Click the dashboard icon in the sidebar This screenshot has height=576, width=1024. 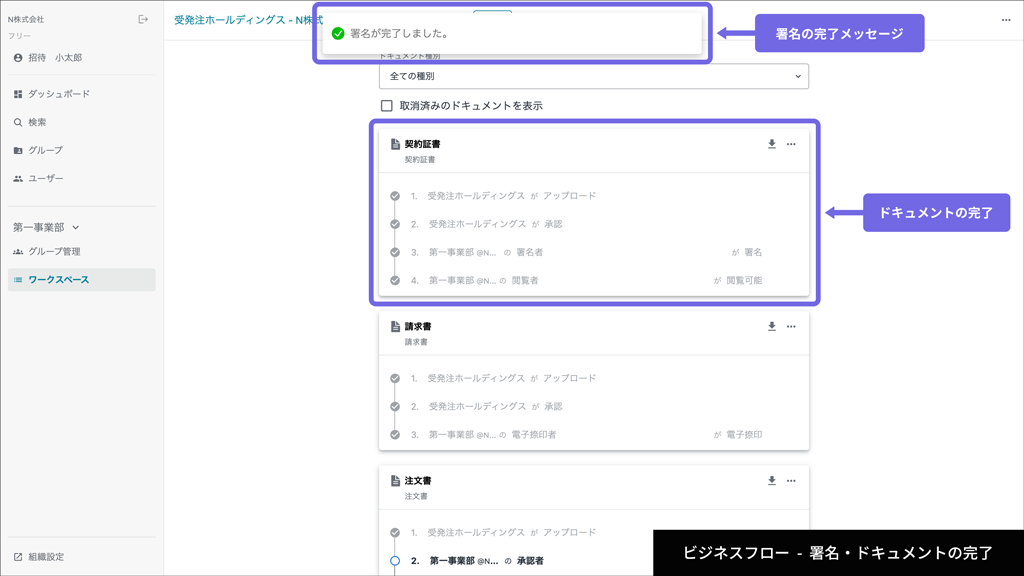click(x=18, y=94)
